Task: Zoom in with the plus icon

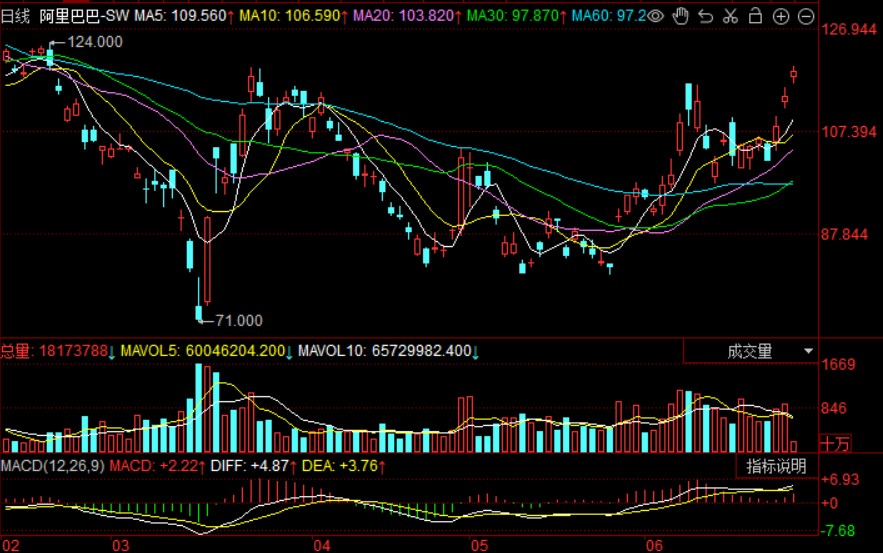Action: point(781,16)
